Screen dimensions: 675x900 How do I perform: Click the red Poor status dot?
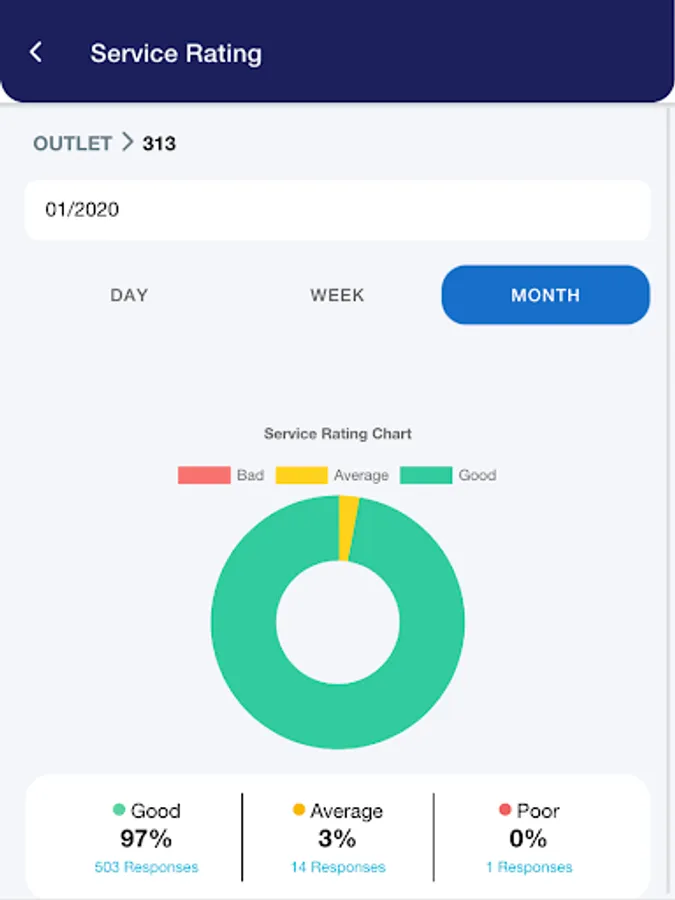[x=505, y=810]
